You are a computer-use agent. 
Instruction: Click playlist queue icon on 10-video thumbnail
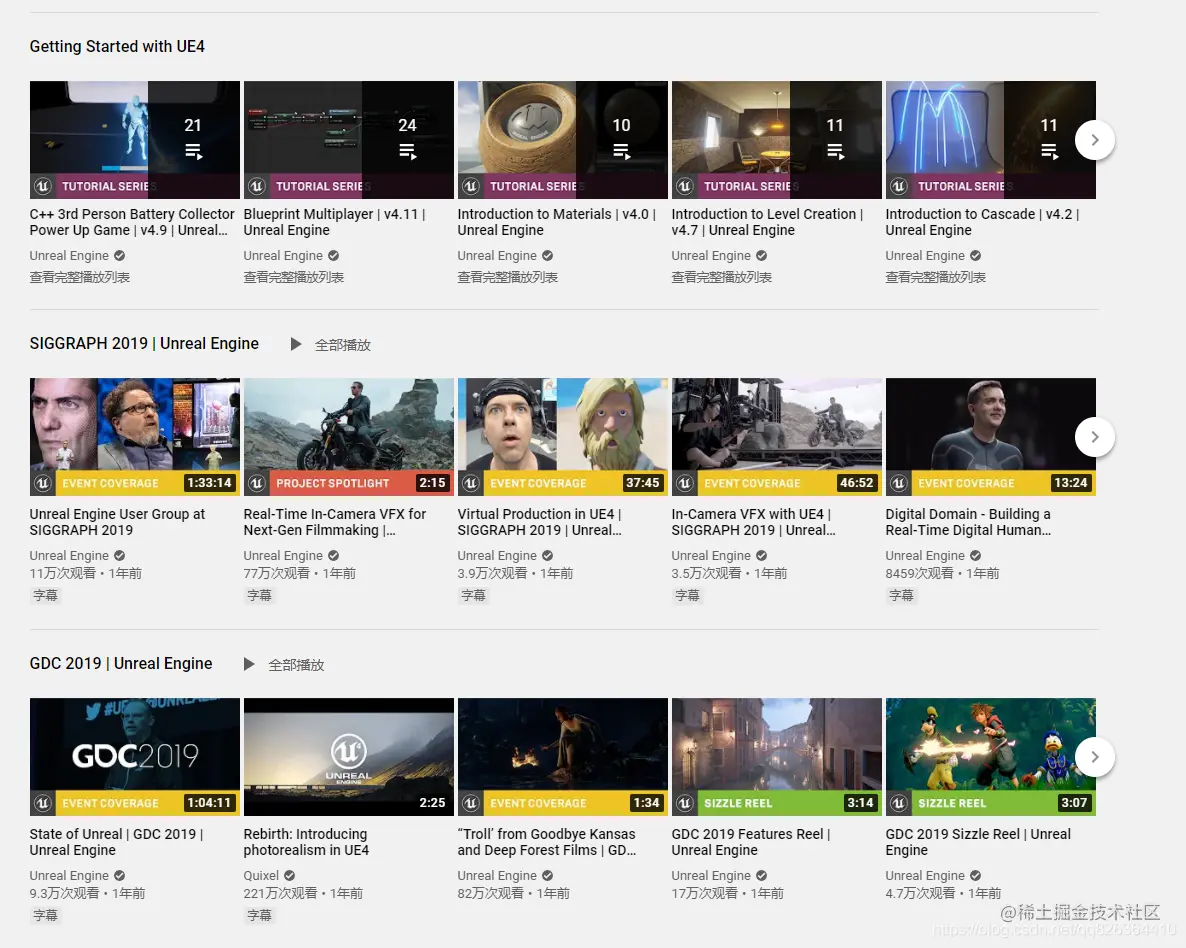click(622, 151)
